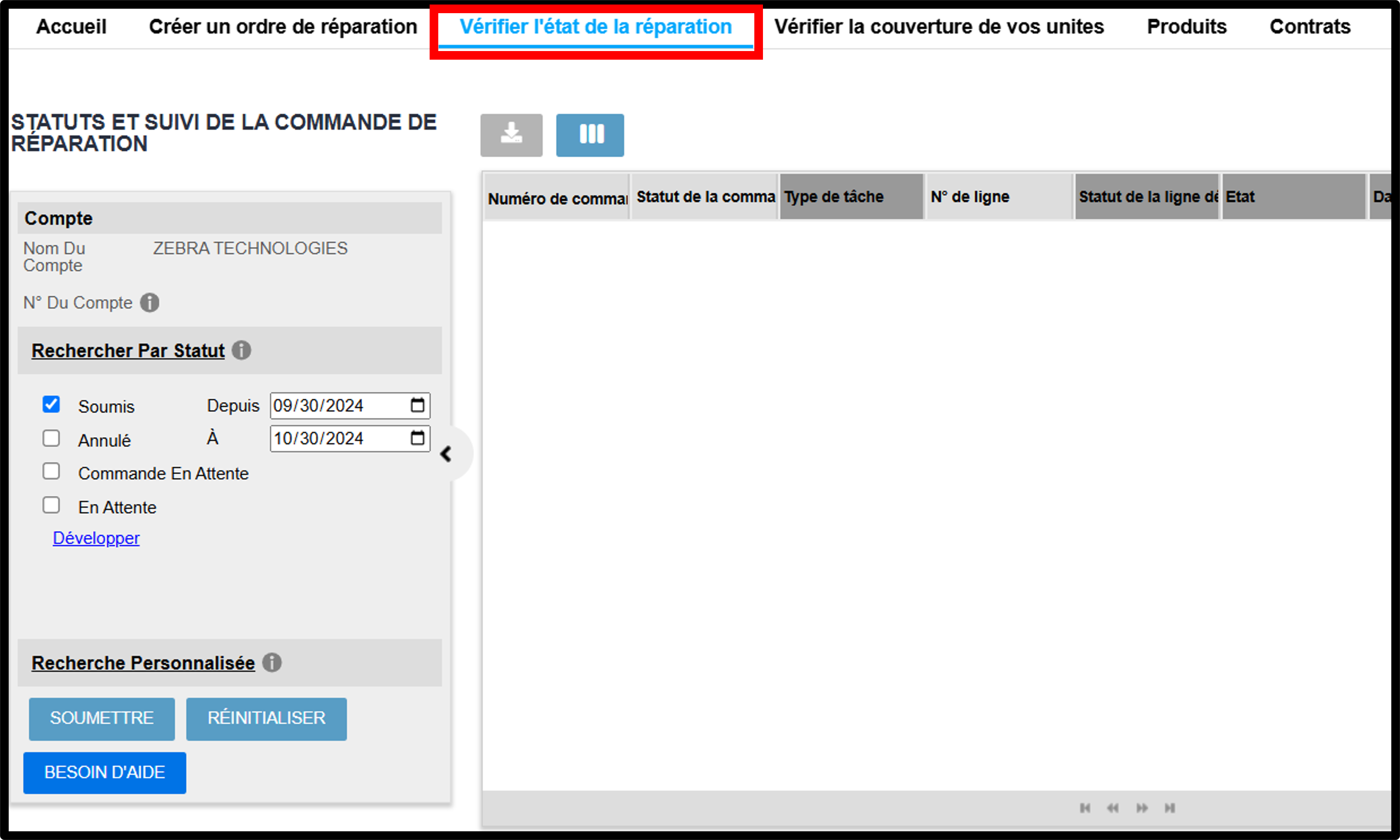
Task: Click the Nom Du Compte label
Action: [54, 257]
